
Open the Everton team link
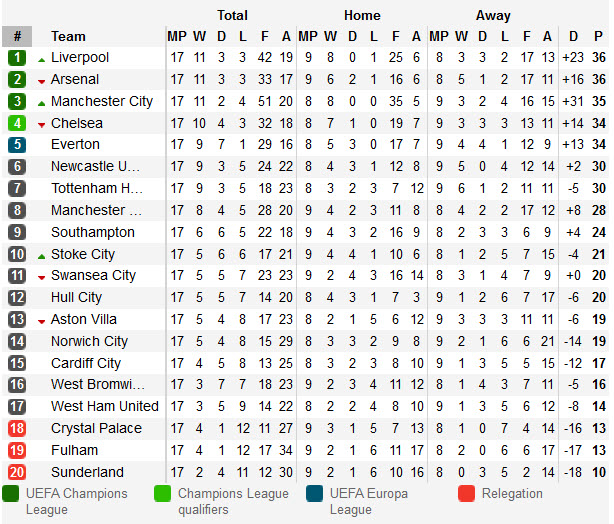point(77,145)
